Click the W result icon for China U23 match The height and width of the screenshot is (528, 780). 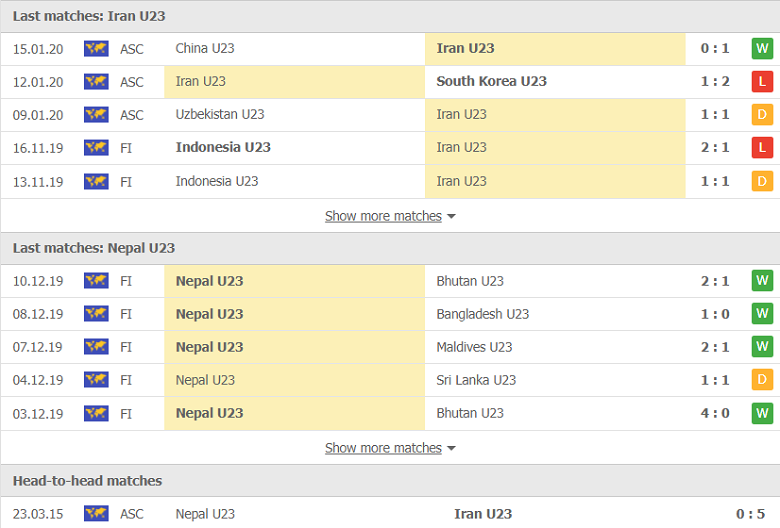click(x=762, y=49)
